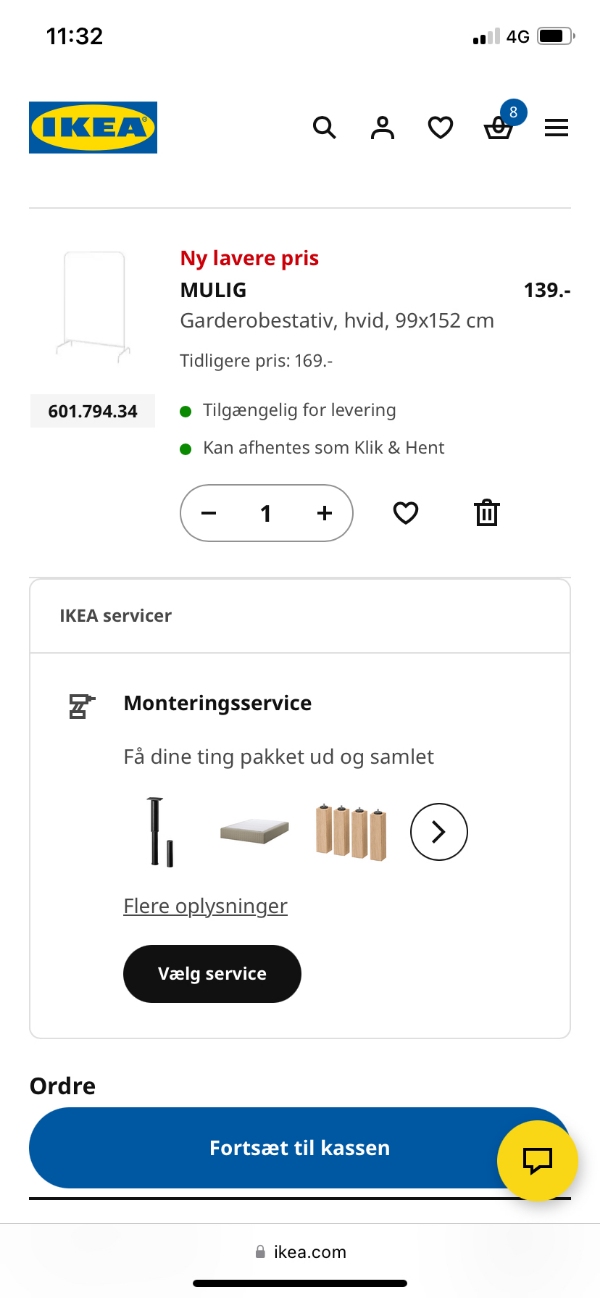Open the favorites heart in the header

(440, 127)
